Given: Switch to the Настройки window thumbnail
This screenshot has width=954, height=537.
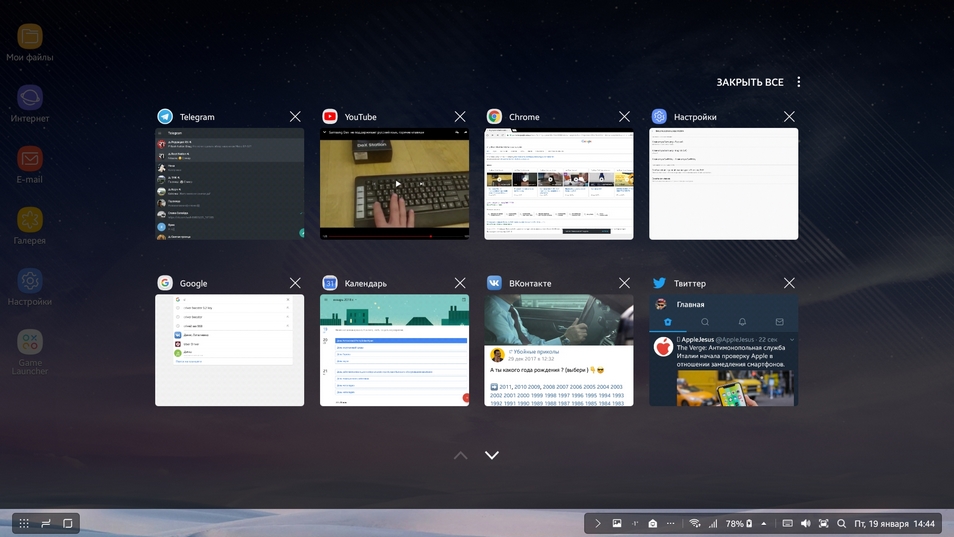Looking at the screenshot, I should pos(723,184).
